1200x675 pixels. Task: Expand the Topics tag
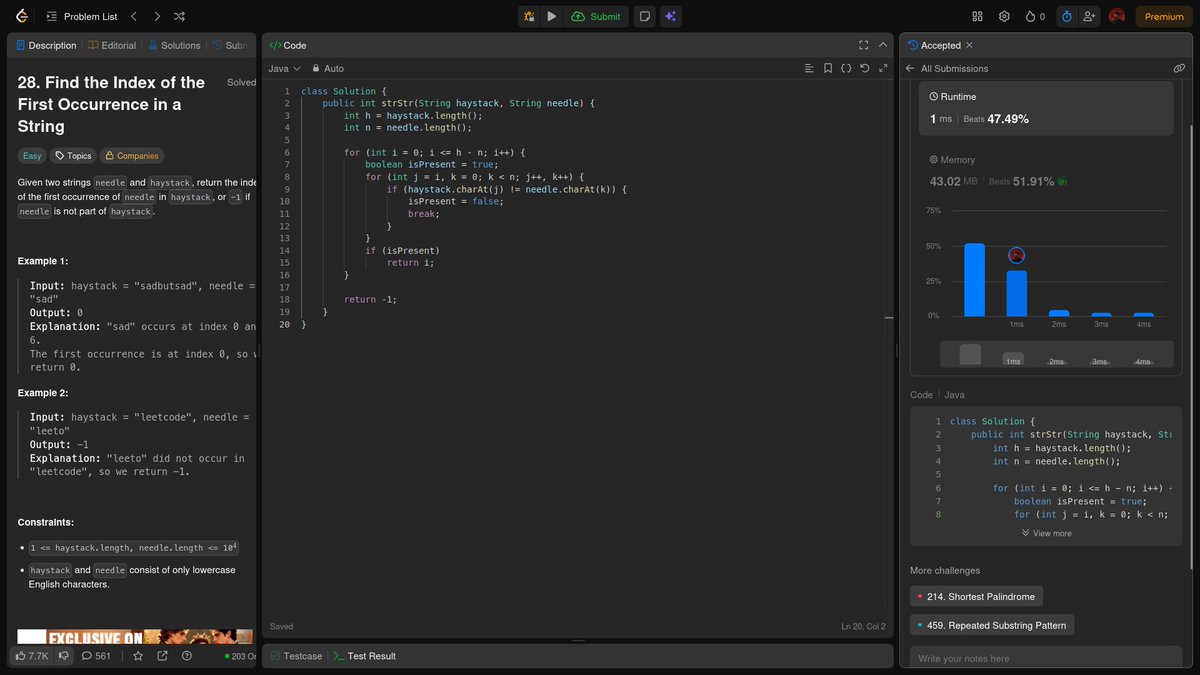click(73, 155)
